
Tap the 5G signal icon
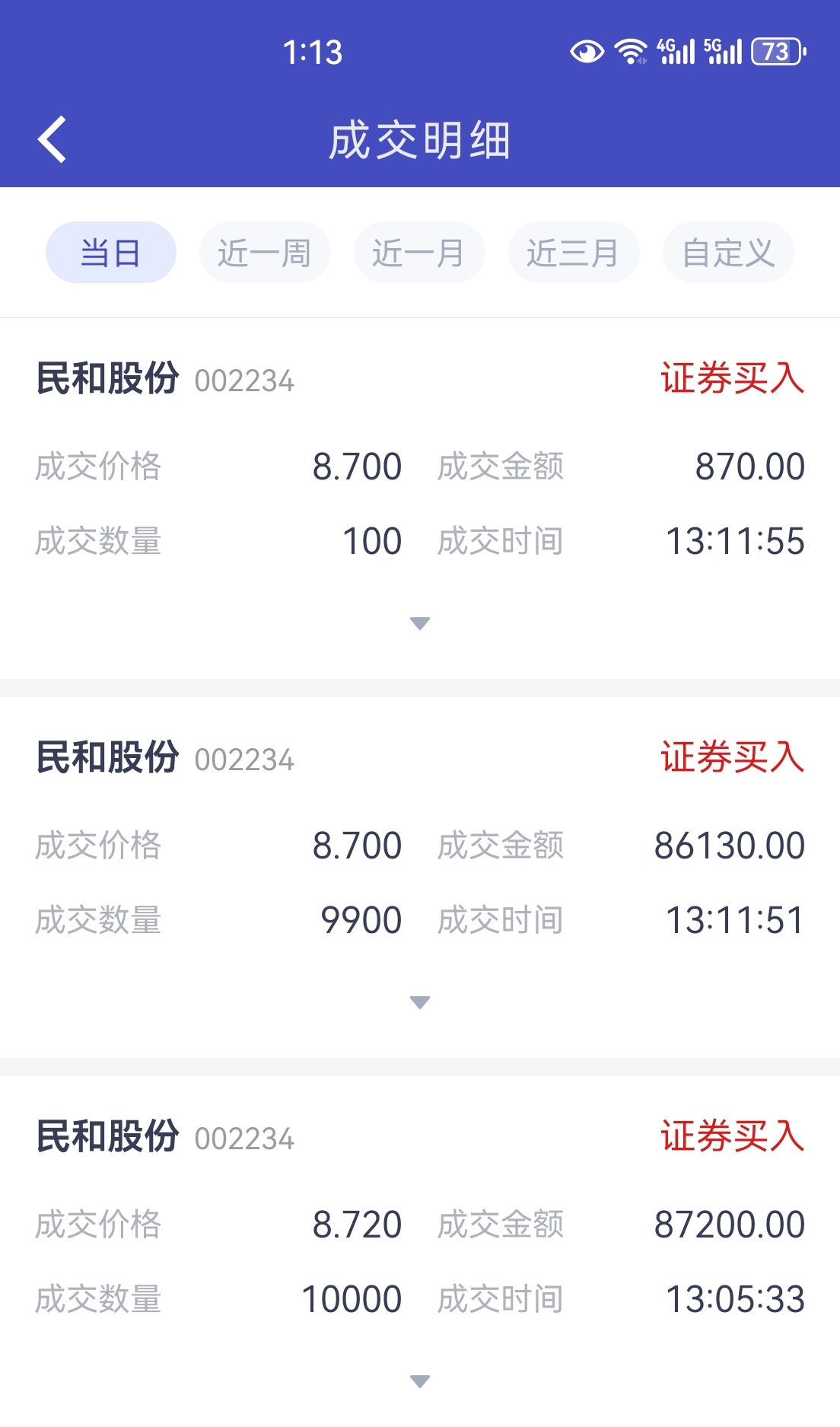[x=723, y=52]
